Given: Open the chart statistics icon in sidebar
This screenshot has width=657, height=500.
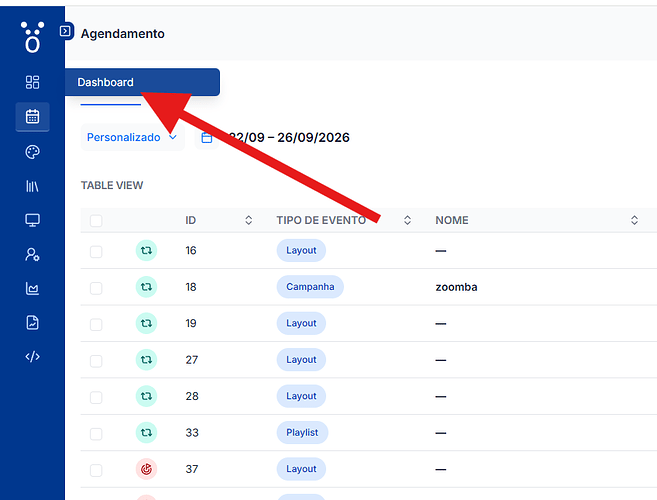Looking at the screenshot, I should [x=32, y=288].
